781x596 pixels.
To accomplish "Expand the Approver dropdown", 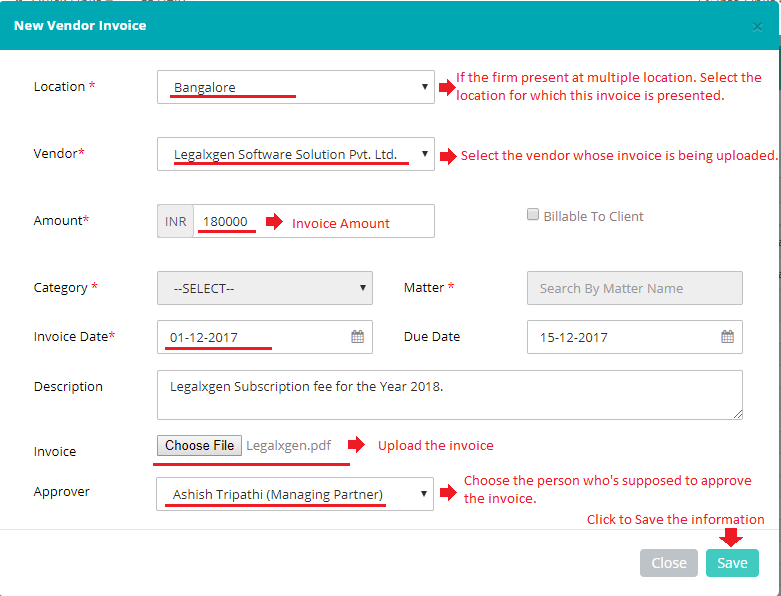I will click(x=295, y=494).
